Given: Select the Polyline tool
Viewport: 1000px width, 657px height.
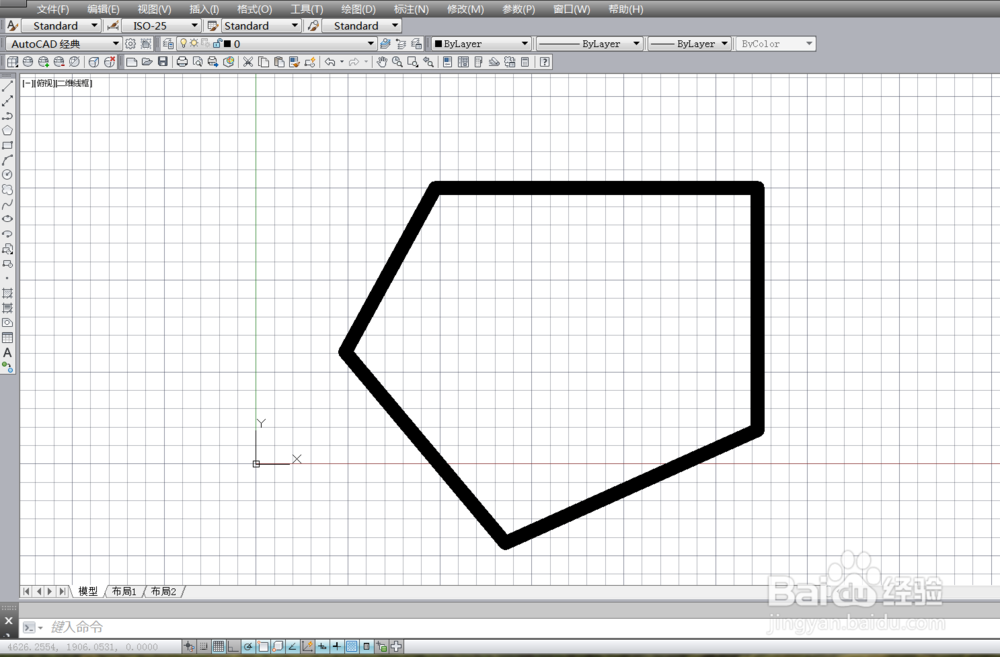Looking at the screenshot, I should pyautogui.click(x=8, y=116).
